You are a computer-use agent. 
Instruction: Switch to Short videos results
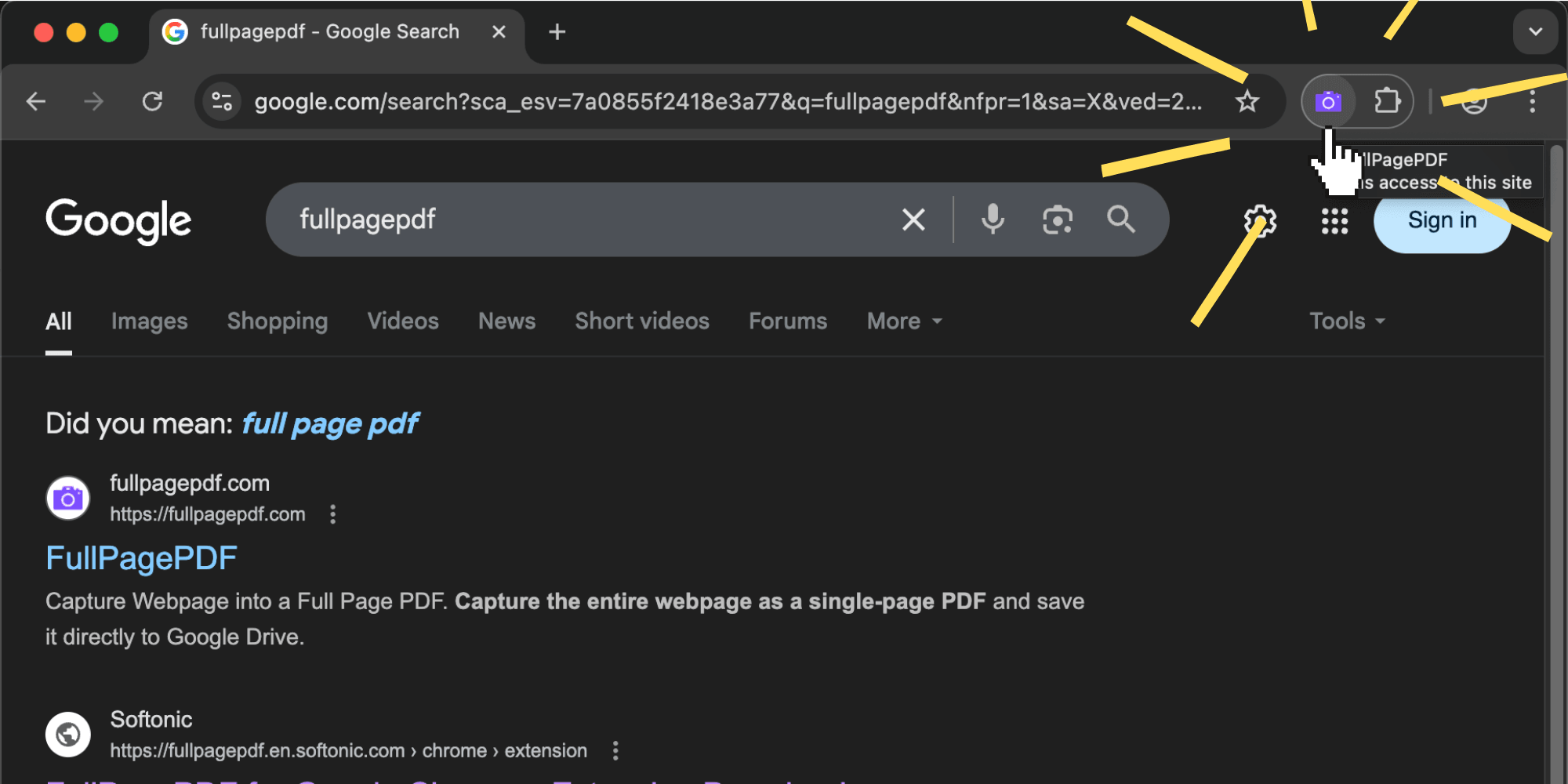pos(642,321)
